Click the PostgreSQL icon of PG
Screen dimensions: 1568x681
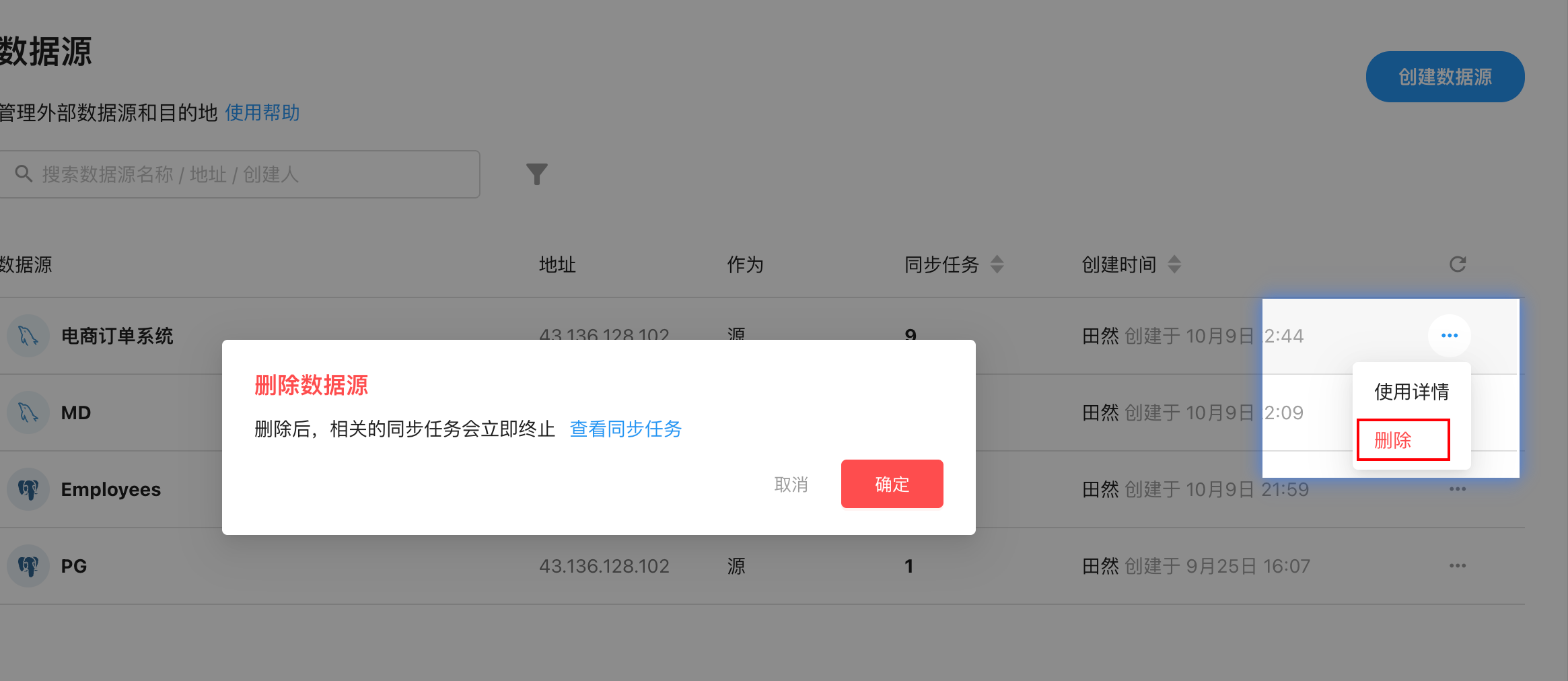[x=28, y=566]
